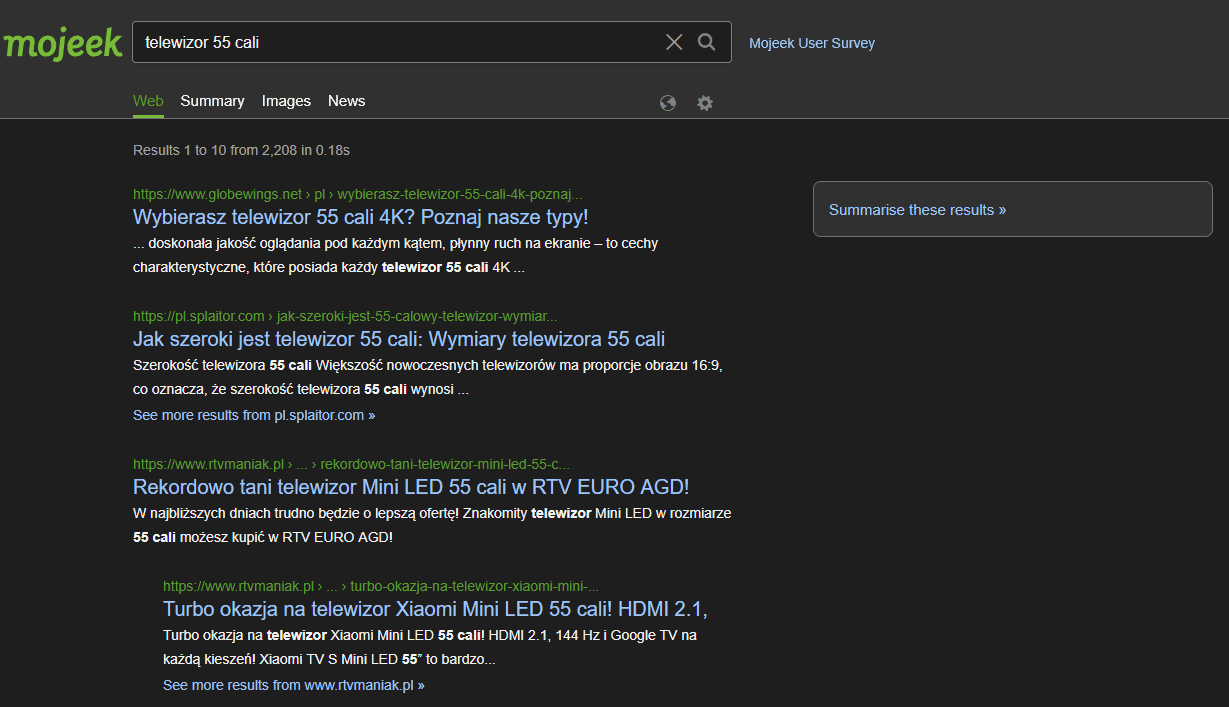Click snippet 'Turbo okazja na telewizor Xiaomi Mini LED'
The image size is (1229, 707).
[x=430, y=647]
